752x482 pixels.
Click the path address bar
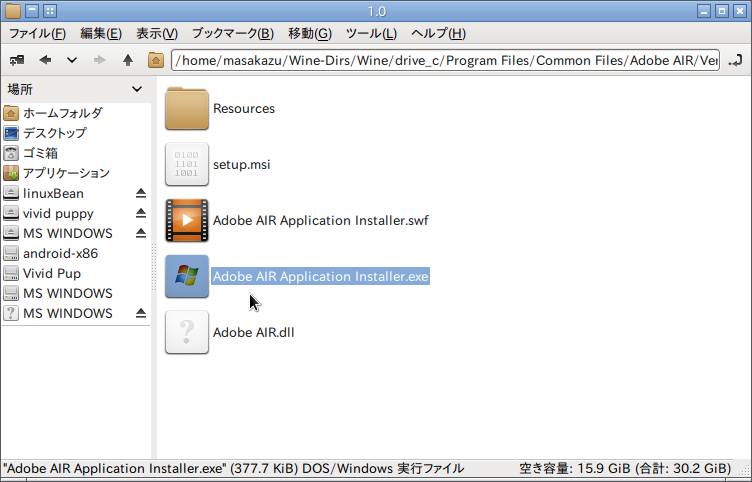click(x=445, y=60)
